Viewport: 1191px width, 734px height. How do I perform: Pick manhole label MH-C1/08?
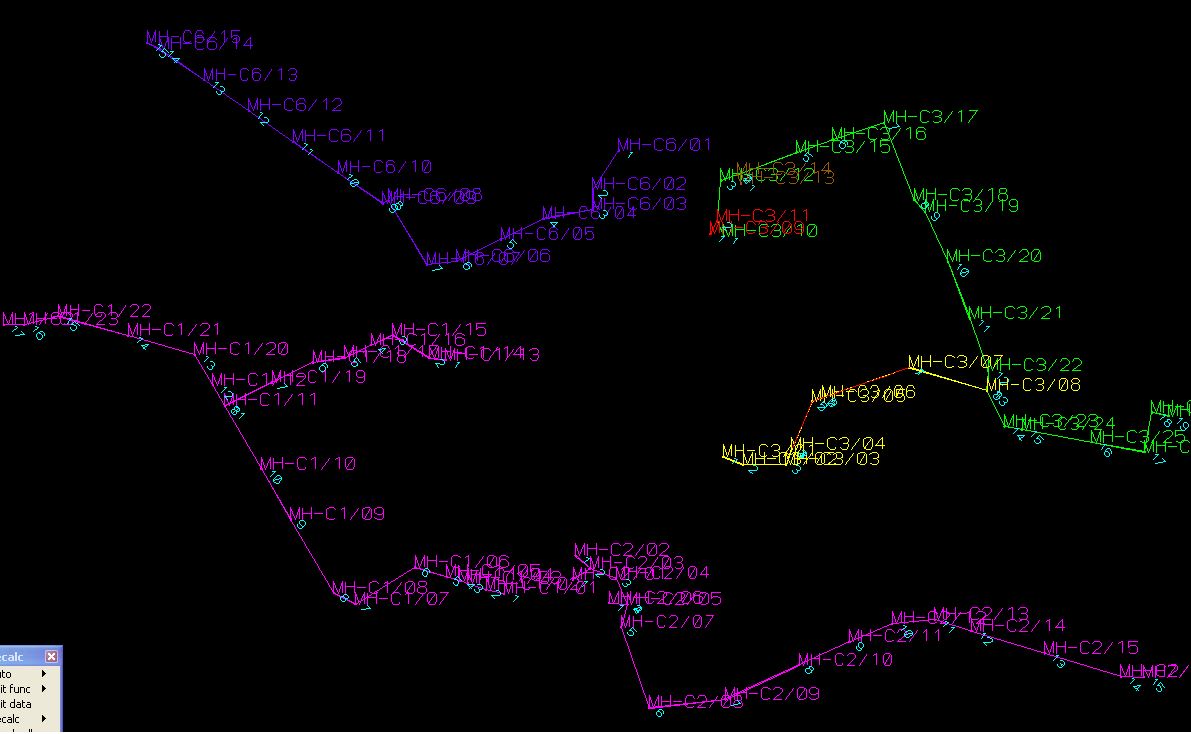coord(380,587)
